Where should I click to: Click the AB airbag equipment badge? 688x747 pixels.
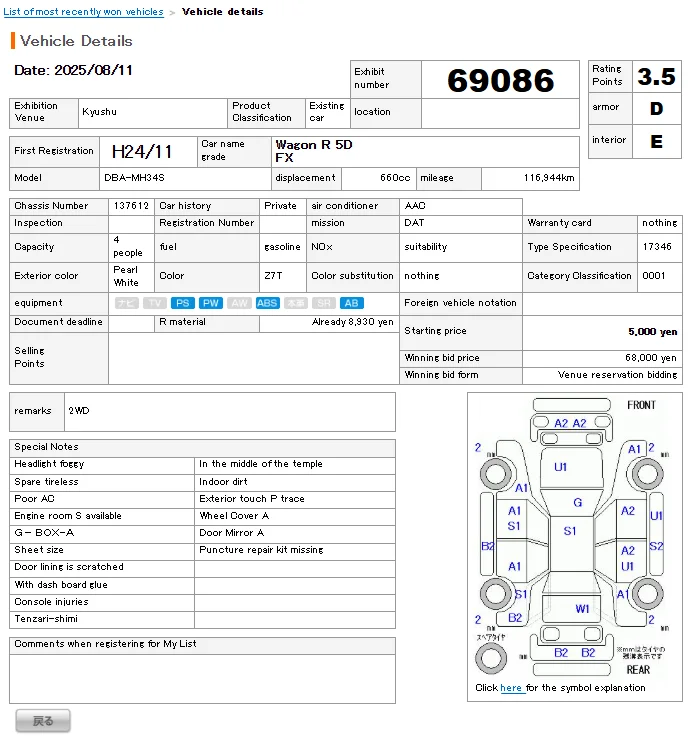tap(352, 303)
